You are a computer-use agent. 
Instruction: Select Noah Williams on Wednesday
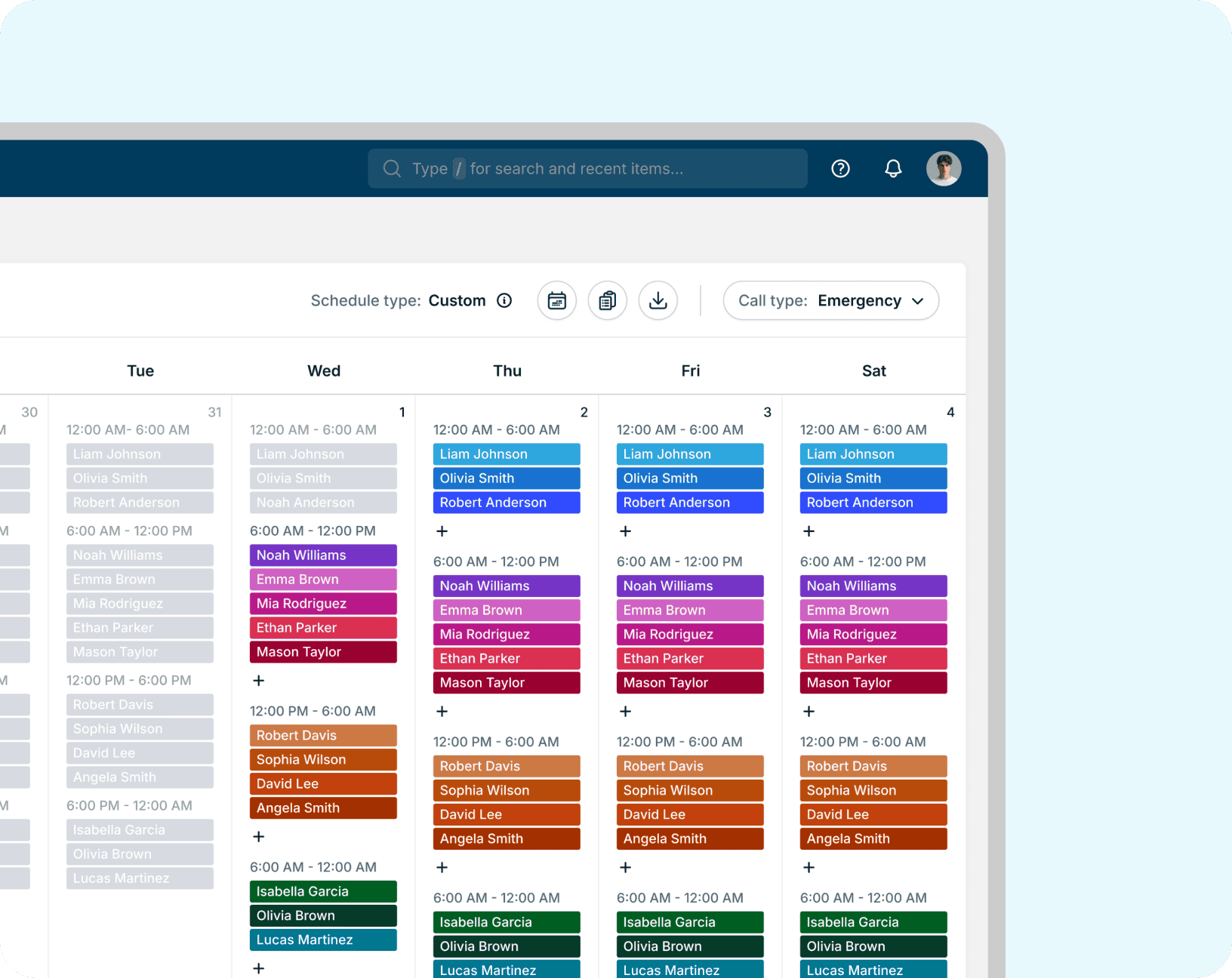(x=323, y=555)
